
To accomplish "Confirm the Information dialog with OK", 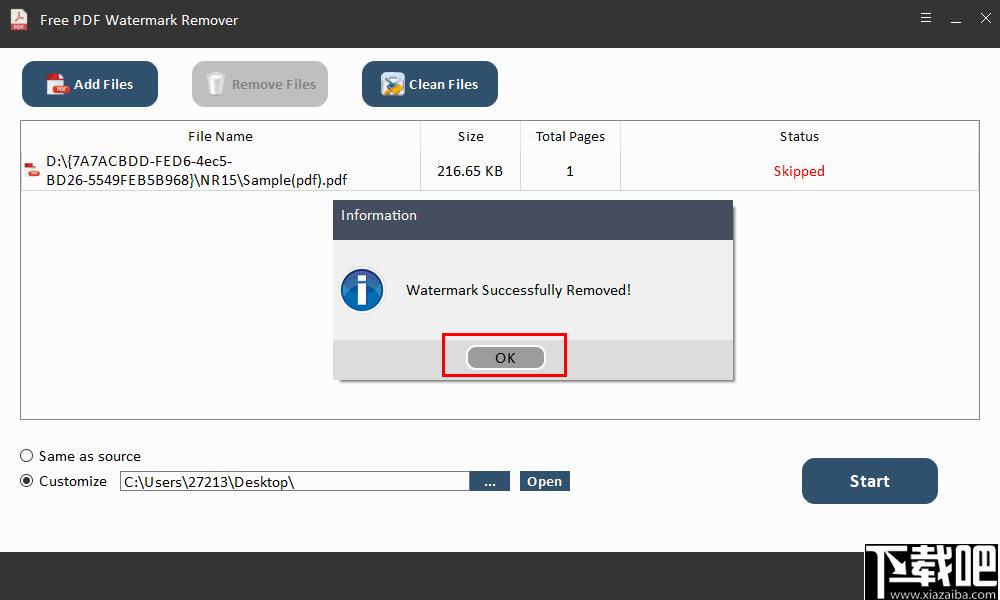I will [x=505, y=358].
